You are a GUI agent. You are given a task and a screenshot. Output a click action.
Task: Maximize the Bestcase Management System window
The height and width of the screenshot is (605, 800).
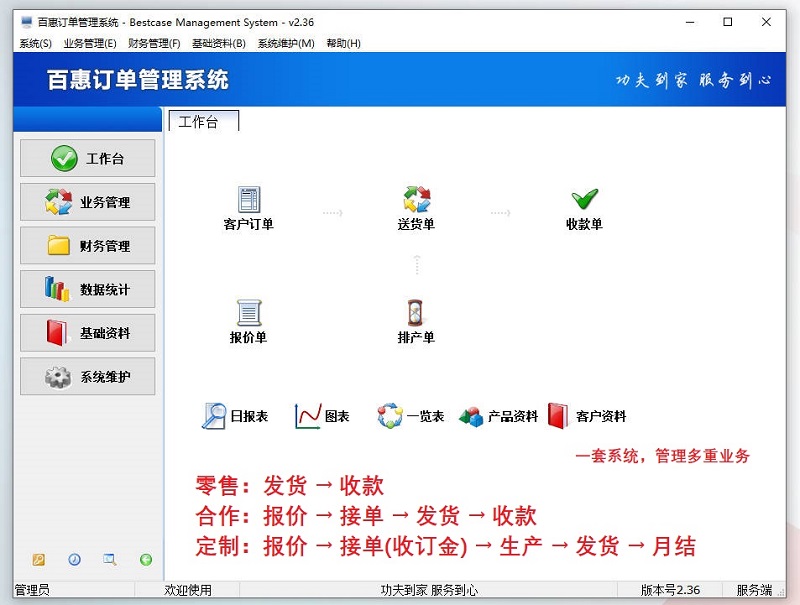[728, 22]
